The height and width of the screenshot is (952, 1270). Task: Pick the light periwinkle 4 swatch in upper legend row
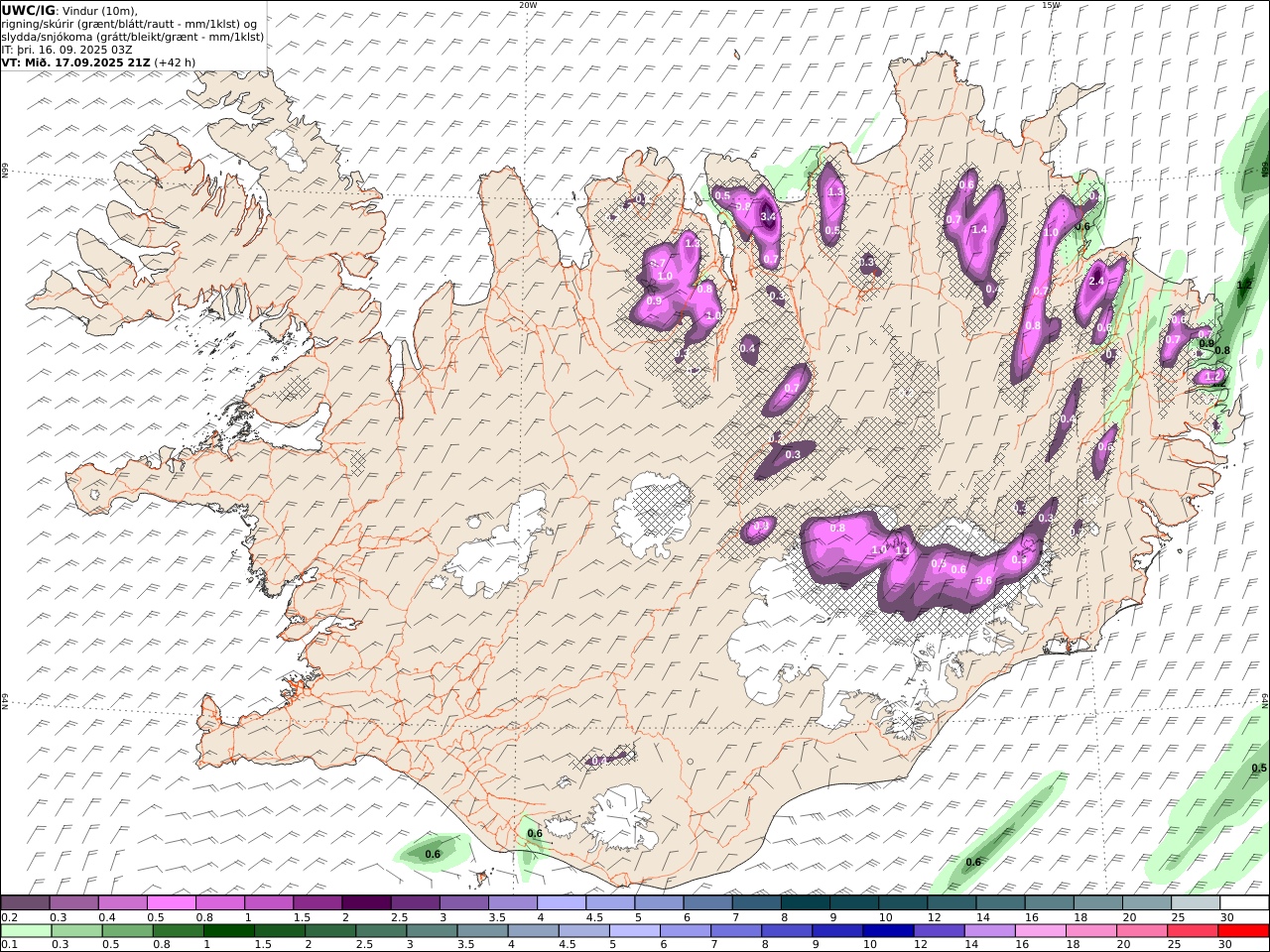pos(562,902)
